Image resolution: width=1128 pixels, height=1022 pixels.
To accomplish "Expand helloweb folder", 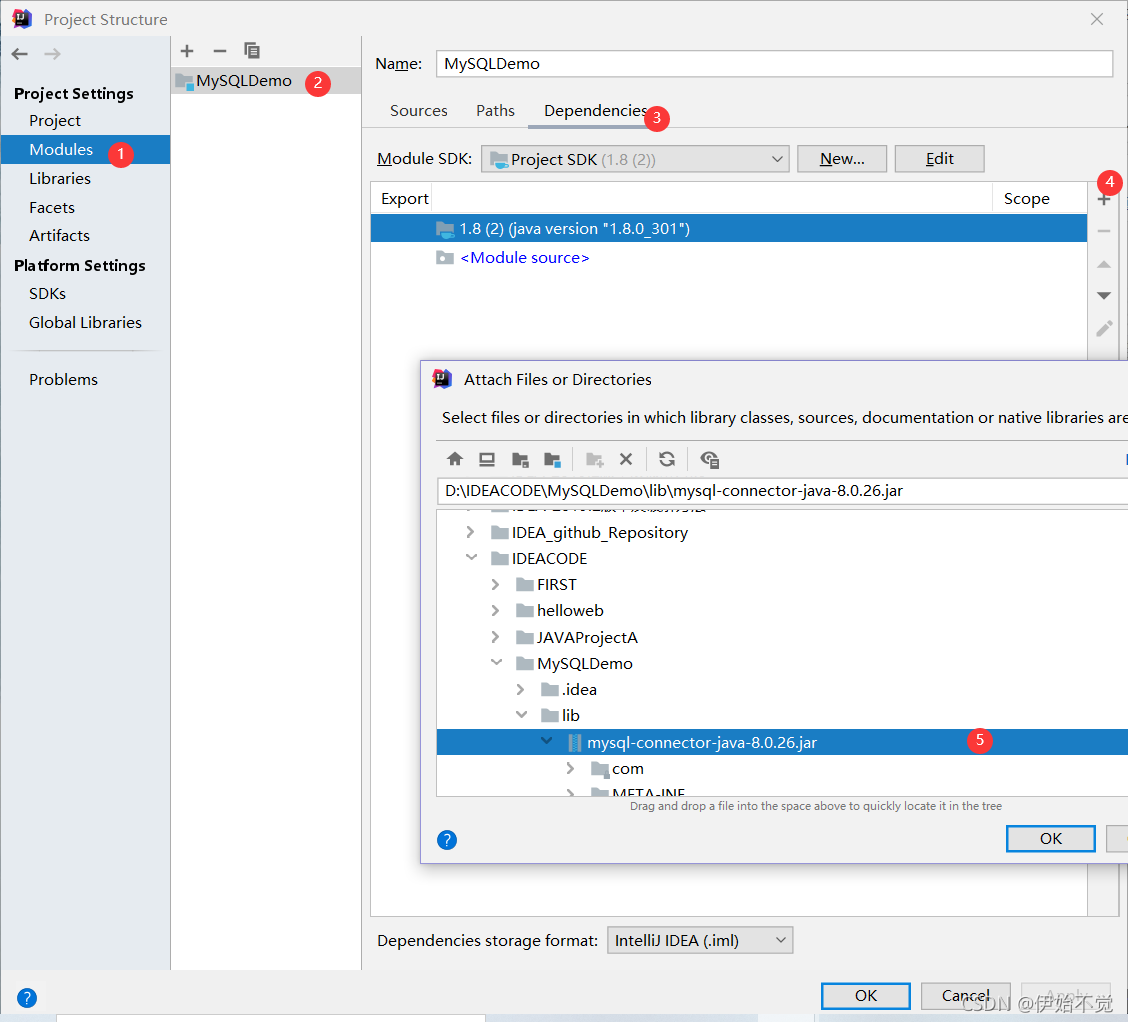I will 496,611.
